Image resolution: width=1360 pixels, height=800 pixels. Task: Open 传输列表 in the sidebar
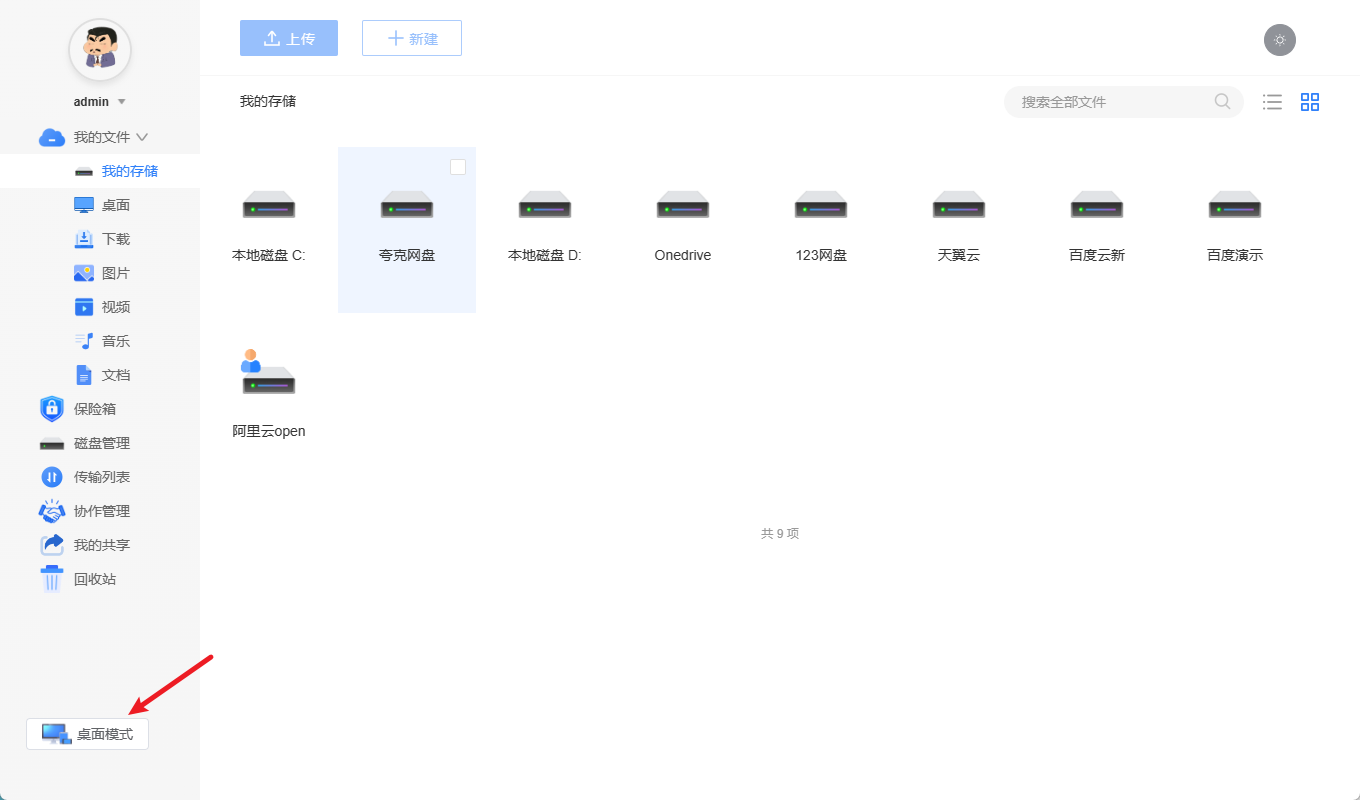[101, 477]
